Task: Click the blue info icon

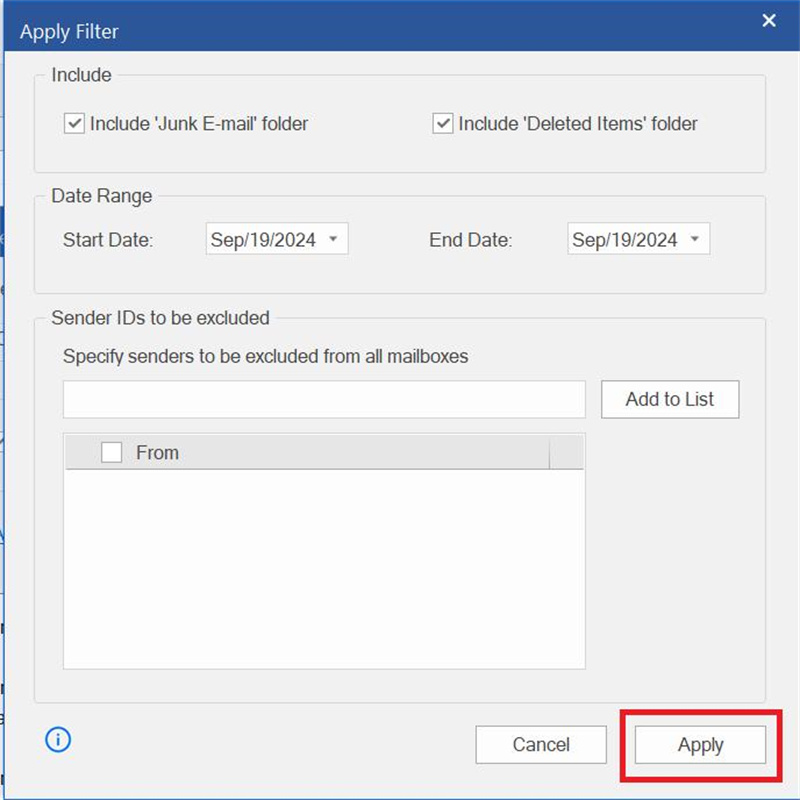Action: 58,739
